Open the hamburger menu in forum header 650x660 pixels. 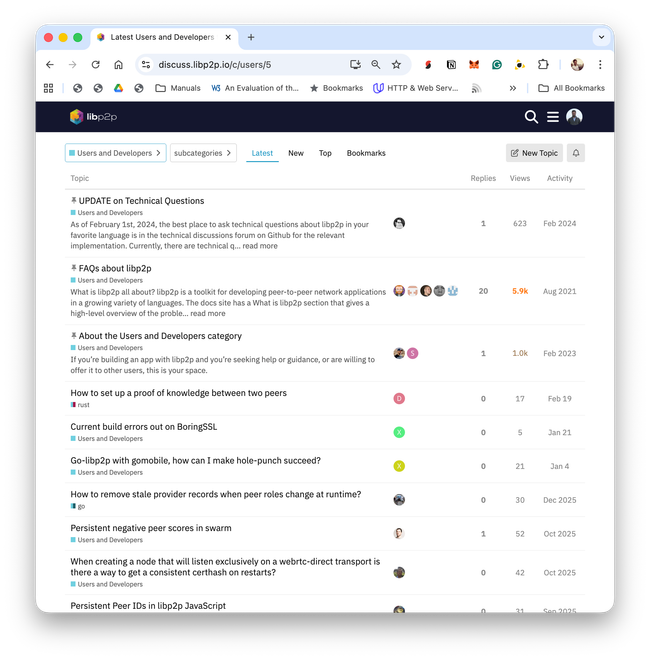pos(553,117)
